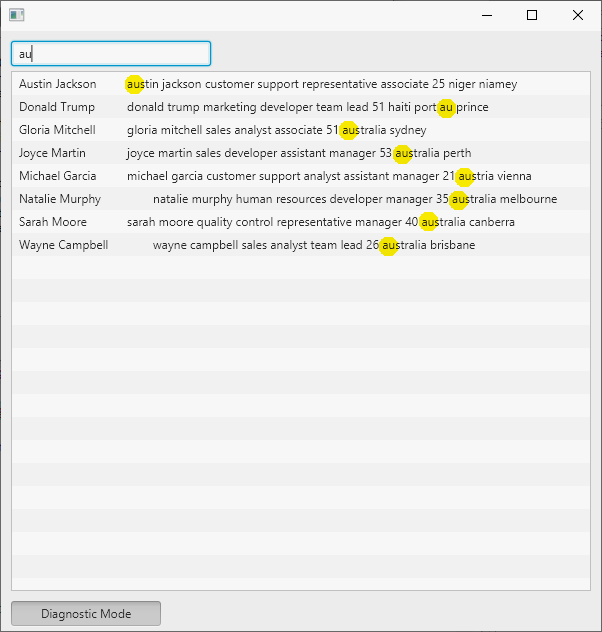
Task: Click the Diagnostic Mode button
Action: tap(86, 613)
